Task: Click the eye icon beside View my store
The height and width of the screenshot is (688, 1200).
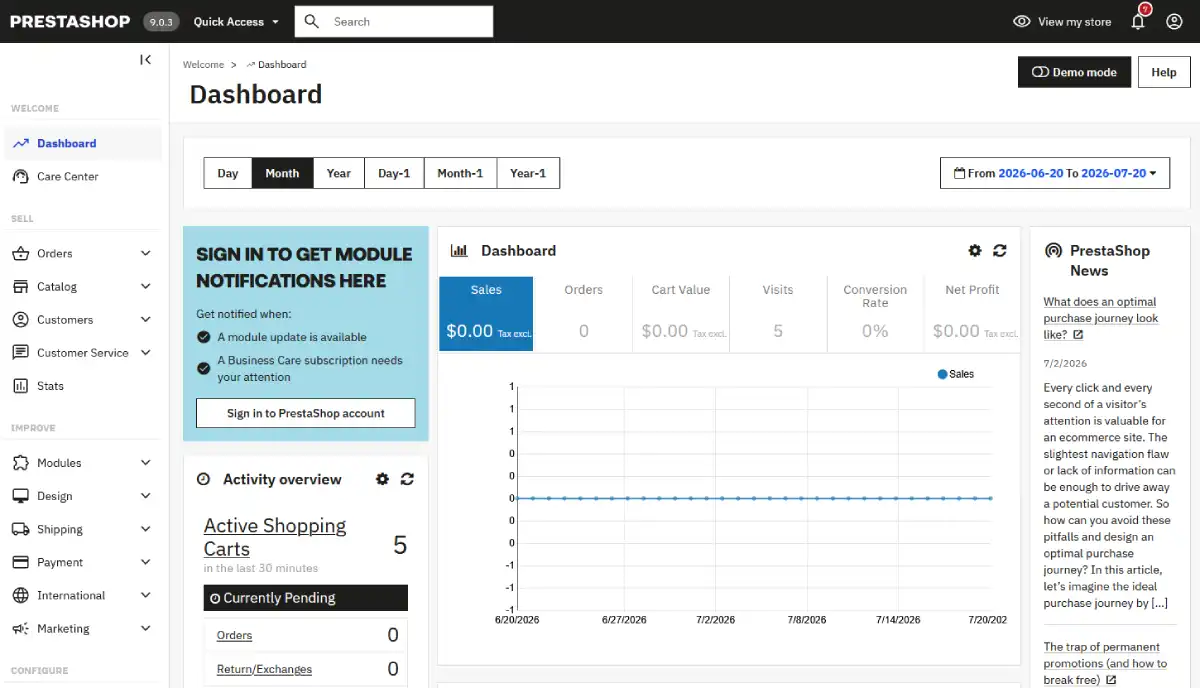Action: 1021,21
